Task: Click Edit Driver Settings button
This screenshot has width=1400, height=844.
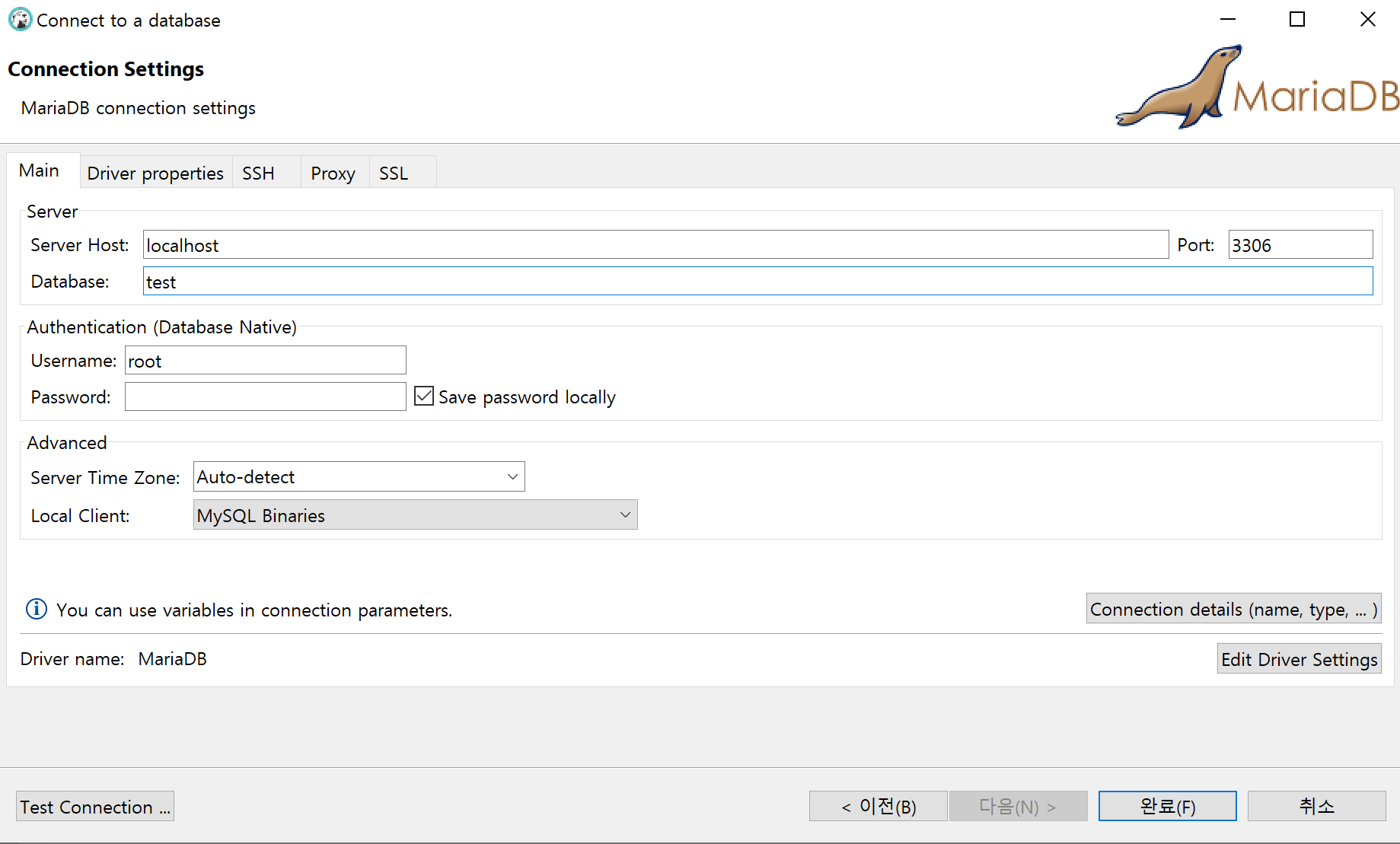Action: 1299,658
